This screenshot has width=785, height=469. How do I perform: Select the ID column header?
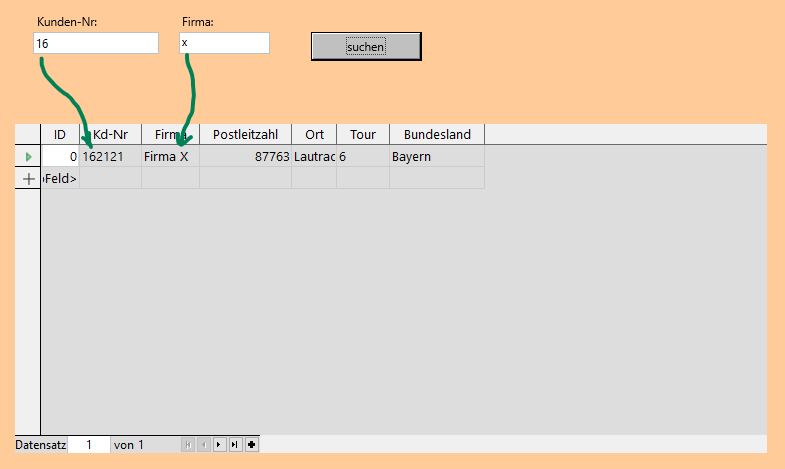(x=60, y=134)
